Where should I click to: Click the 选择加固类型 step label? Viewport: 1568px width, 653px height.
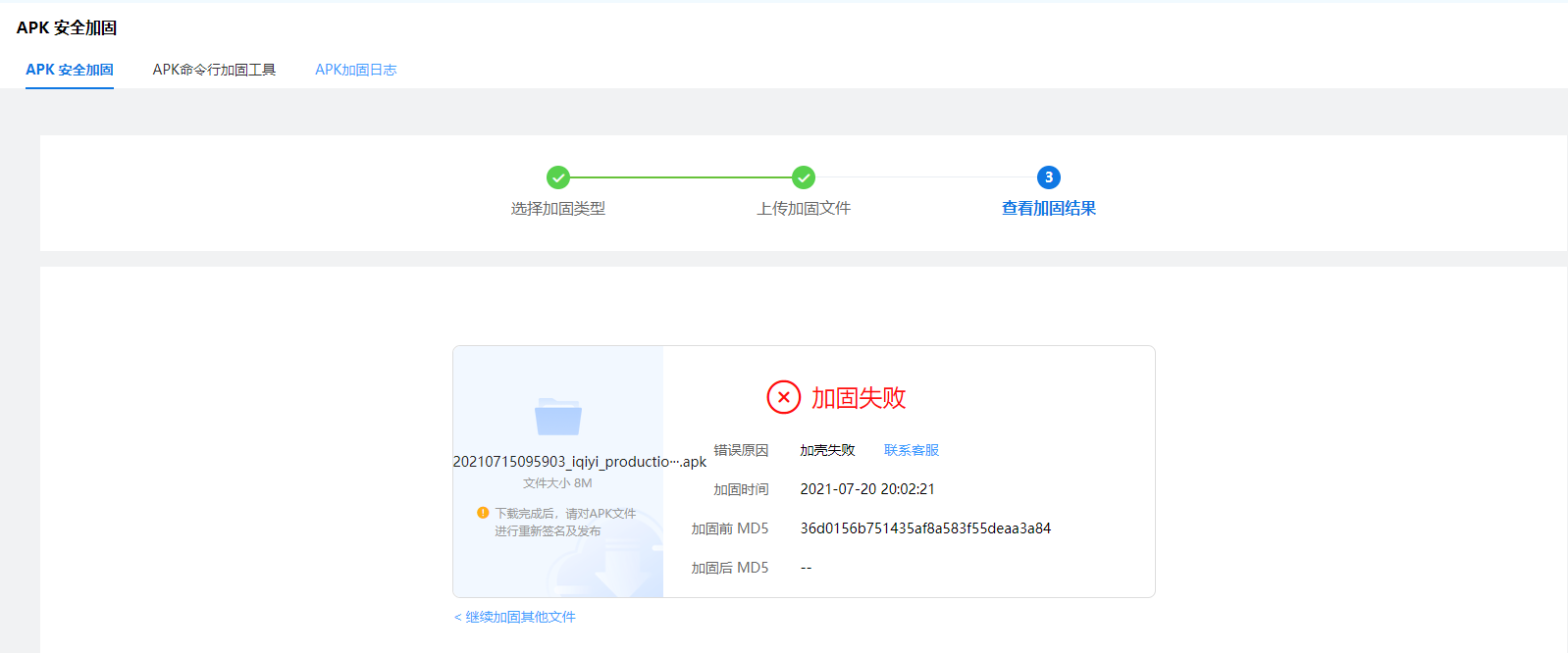point(558,209)
